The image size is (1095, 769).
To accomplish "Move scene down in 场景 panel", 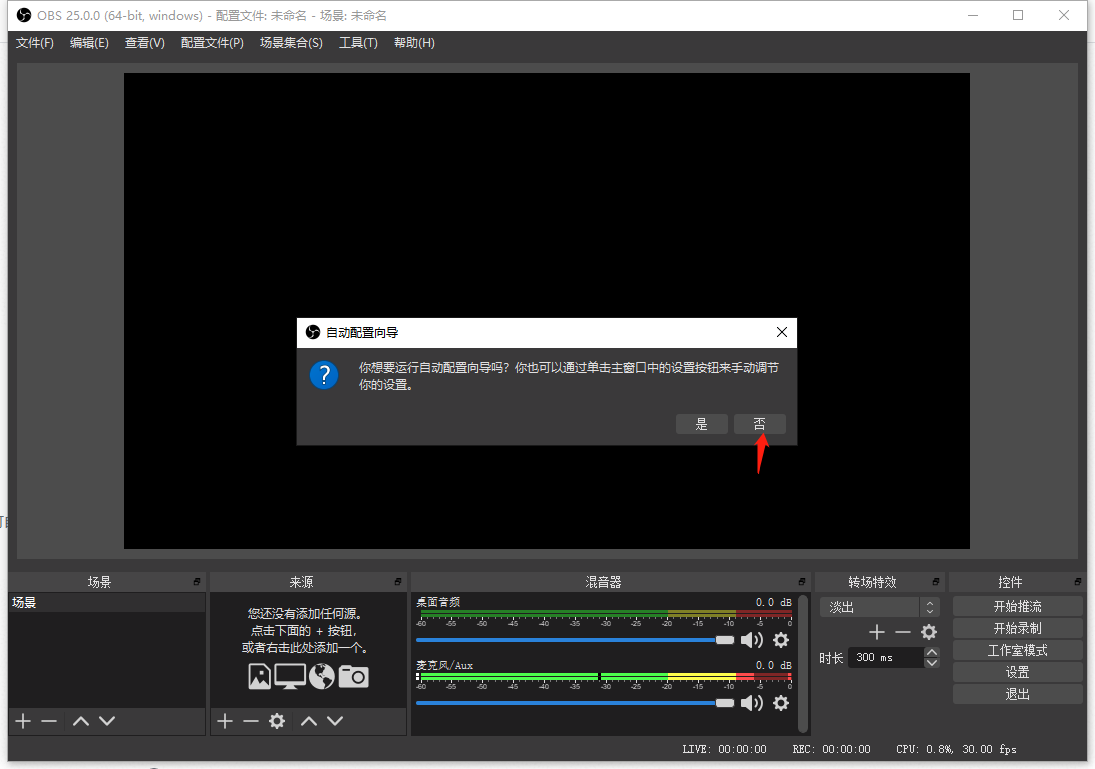I will [107, 721].
